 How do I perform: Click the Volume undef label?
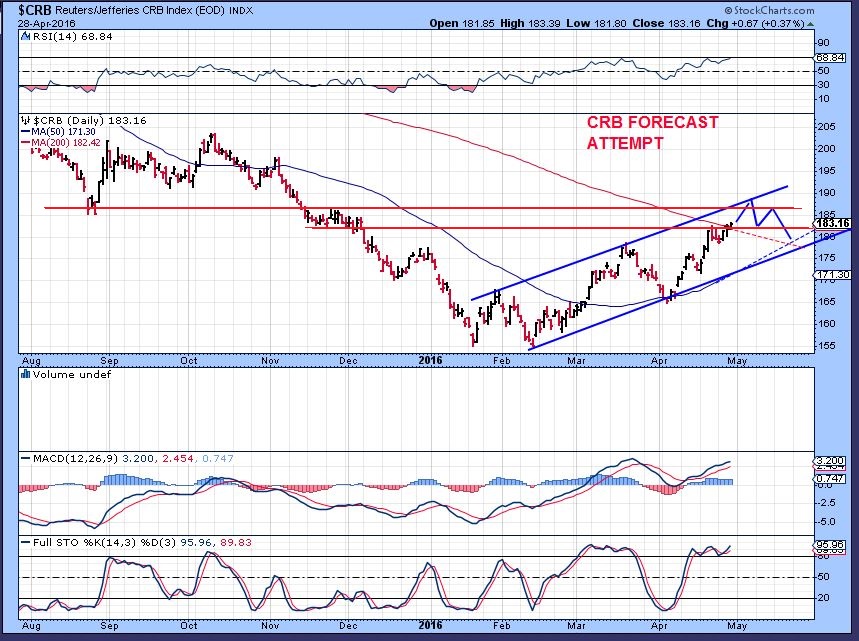coord(72,374)
